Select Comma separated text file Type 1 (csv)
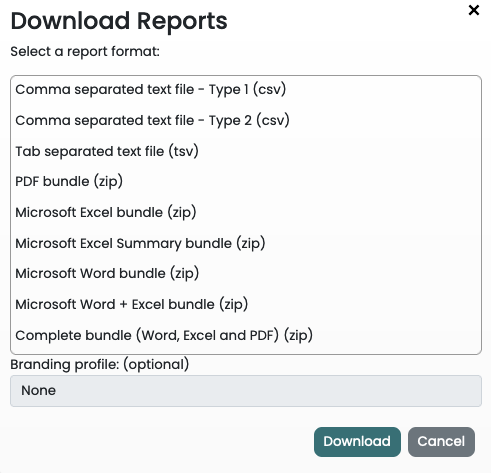This screenshot has height=473, width=491. (x=246, y=90)
